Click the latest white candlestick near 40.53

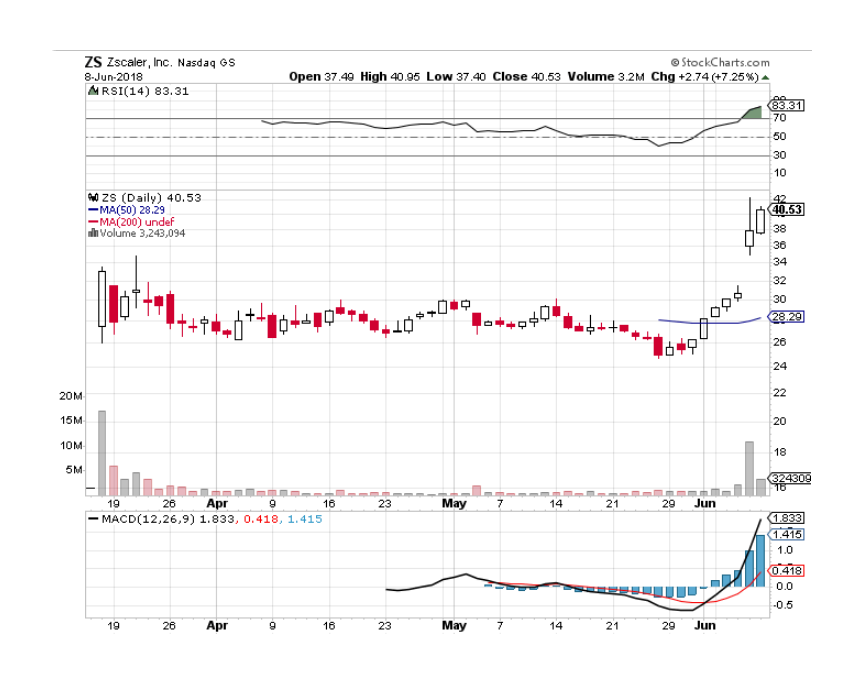(x=761, y=221)
